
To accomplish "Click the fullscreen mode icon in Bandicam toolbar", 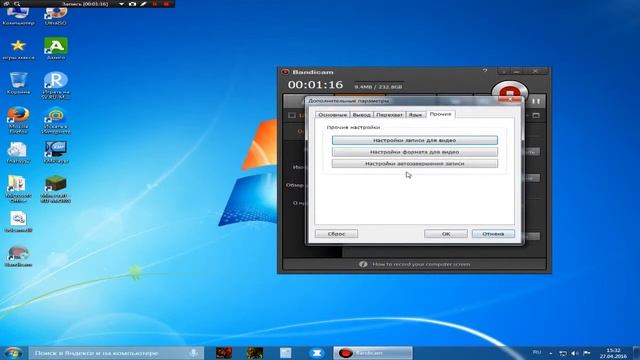I will [x=536, y=116].
